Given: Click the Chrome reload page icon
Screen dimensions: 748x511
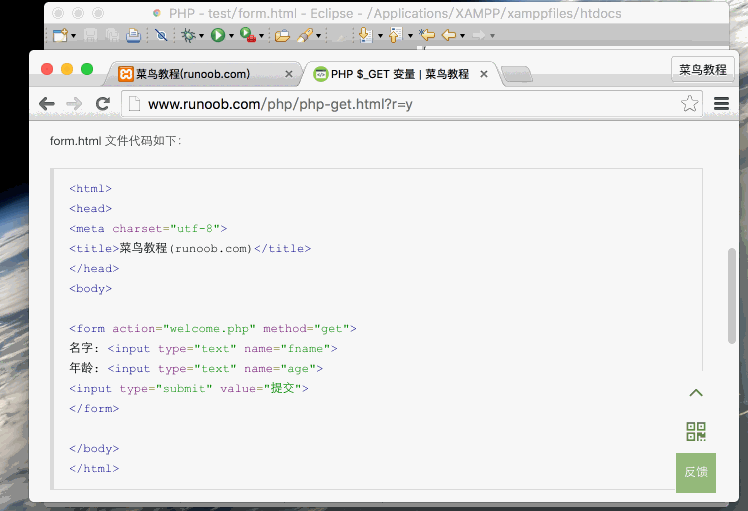Looking at the screenshot, I should point(102,104).
